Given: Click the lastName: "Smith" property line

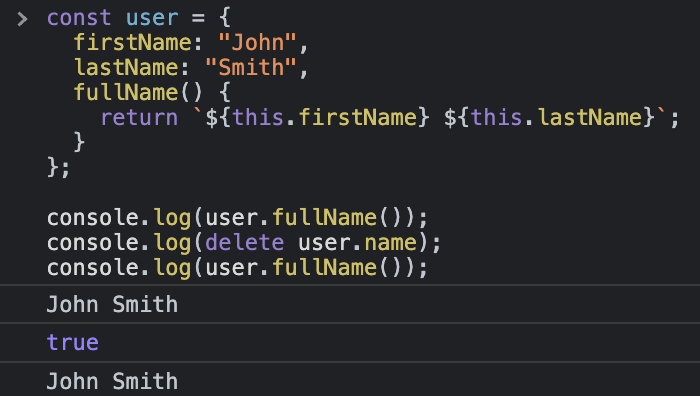Looking at the screenshot, I should pos(191,68).
